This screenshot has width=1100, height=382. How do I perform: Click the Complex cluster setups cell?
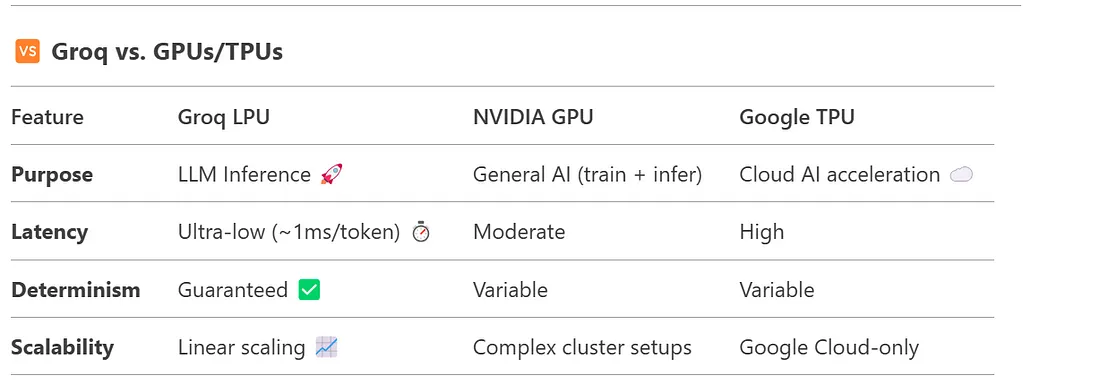coord(582,348)
